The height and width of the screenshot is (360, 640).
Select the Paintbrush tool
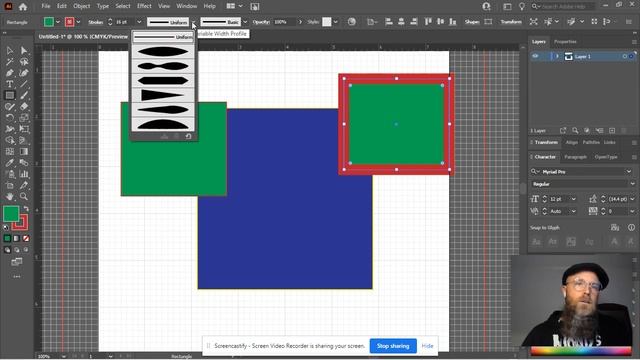tap(24, 96)
